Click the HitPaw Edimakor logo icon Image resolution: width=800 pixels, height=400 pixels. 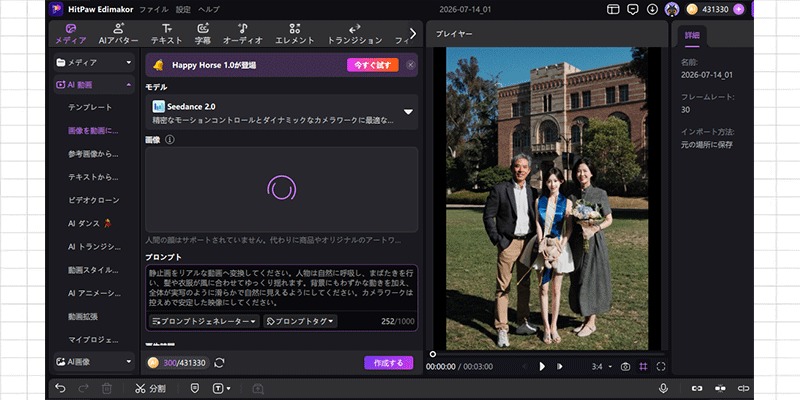pyautogui.click(x=57, y=9)
